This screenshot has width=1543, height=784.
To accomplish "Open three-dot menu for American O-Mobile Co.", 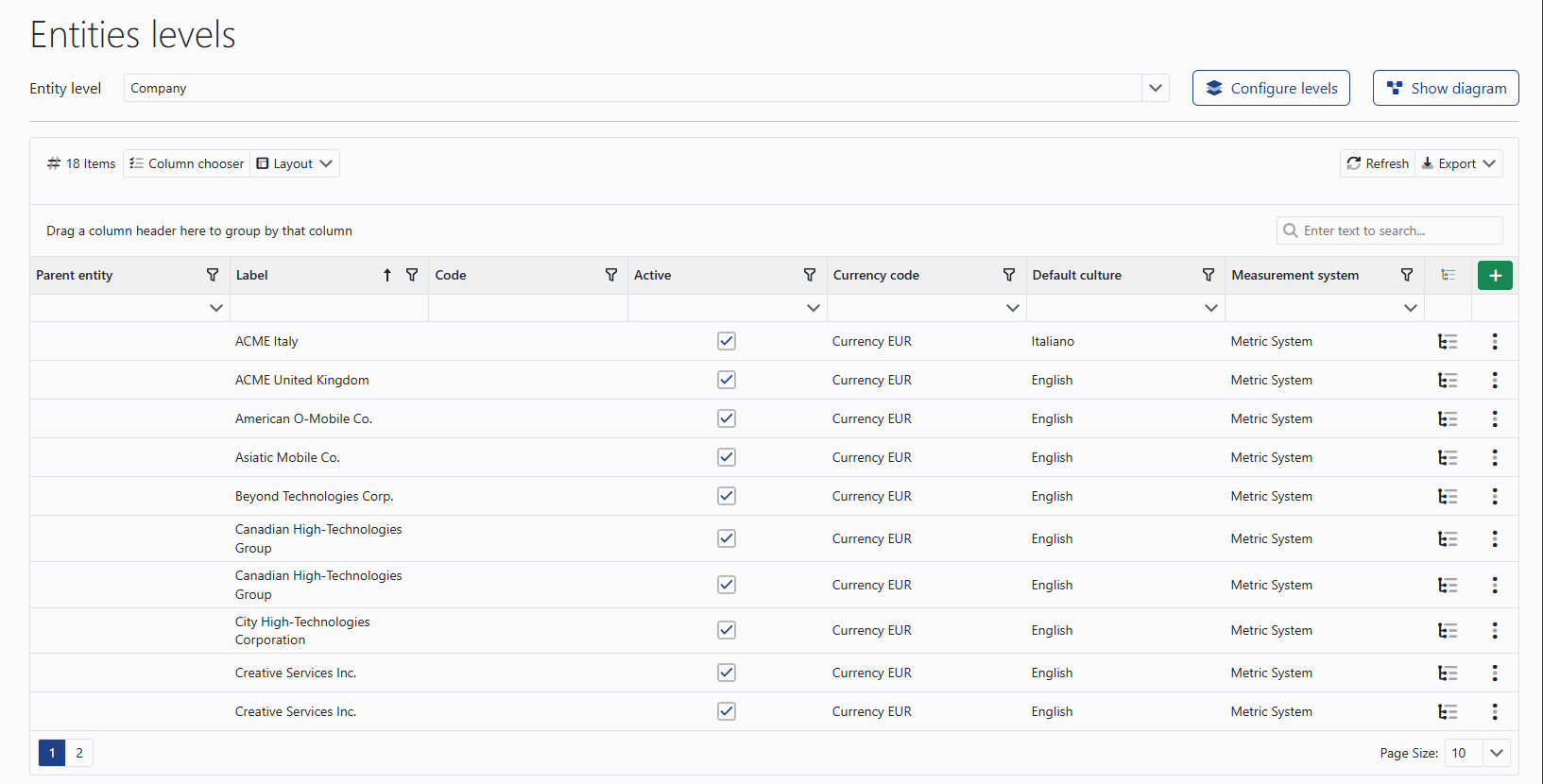I will tap(1494, 418).
